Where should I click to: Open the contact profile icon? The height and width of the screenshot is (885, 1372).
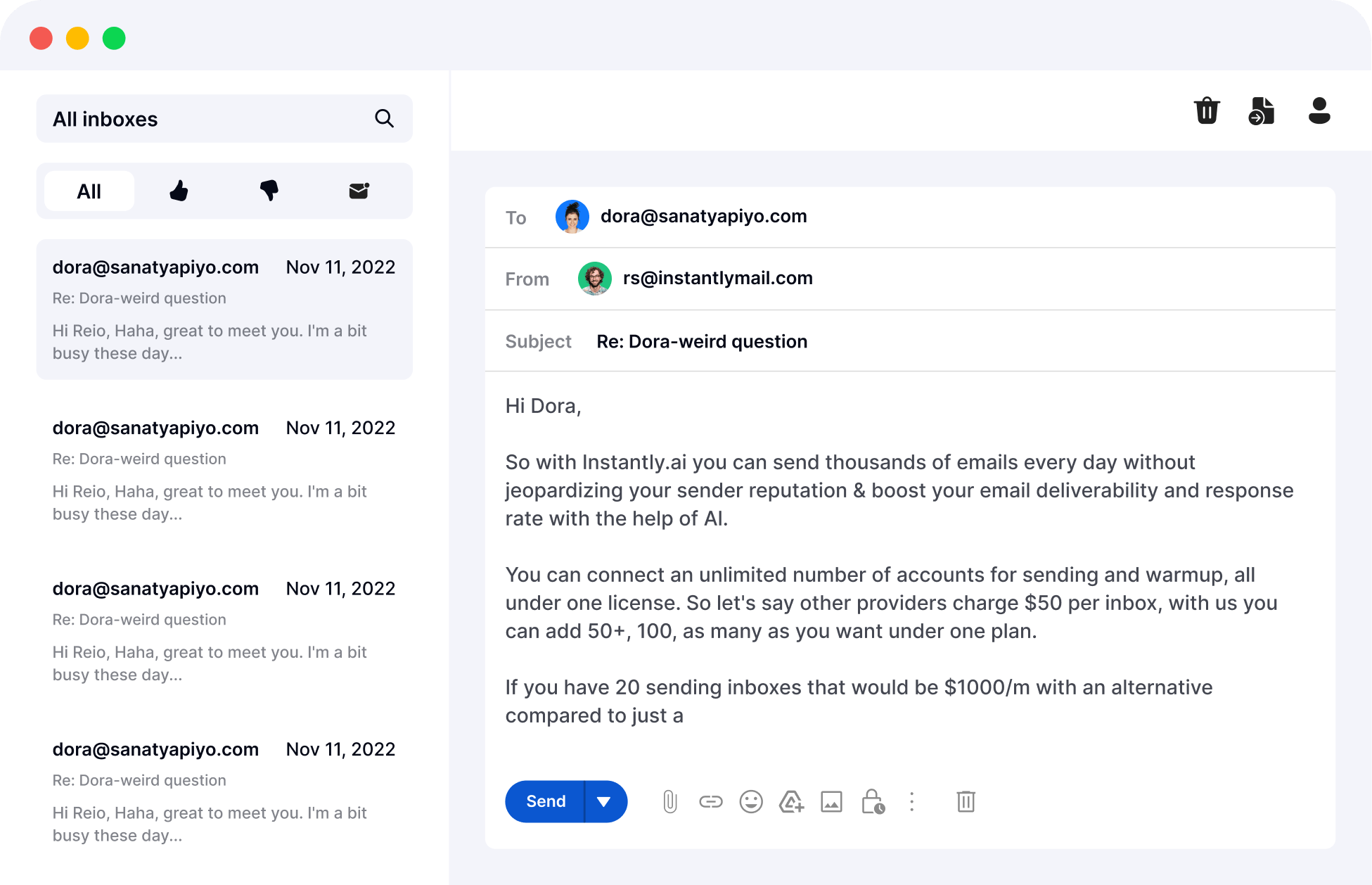click(x=1319, y=110)
